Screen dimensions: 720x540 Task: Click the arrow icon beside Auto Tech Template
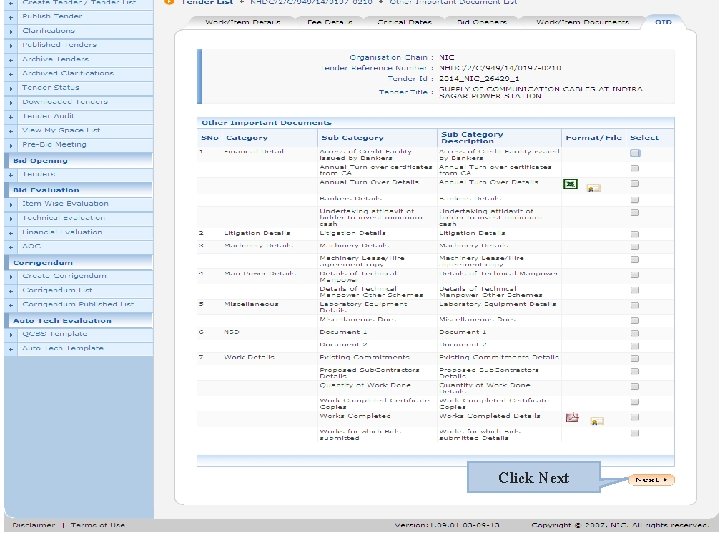click(x=11, y=349)
